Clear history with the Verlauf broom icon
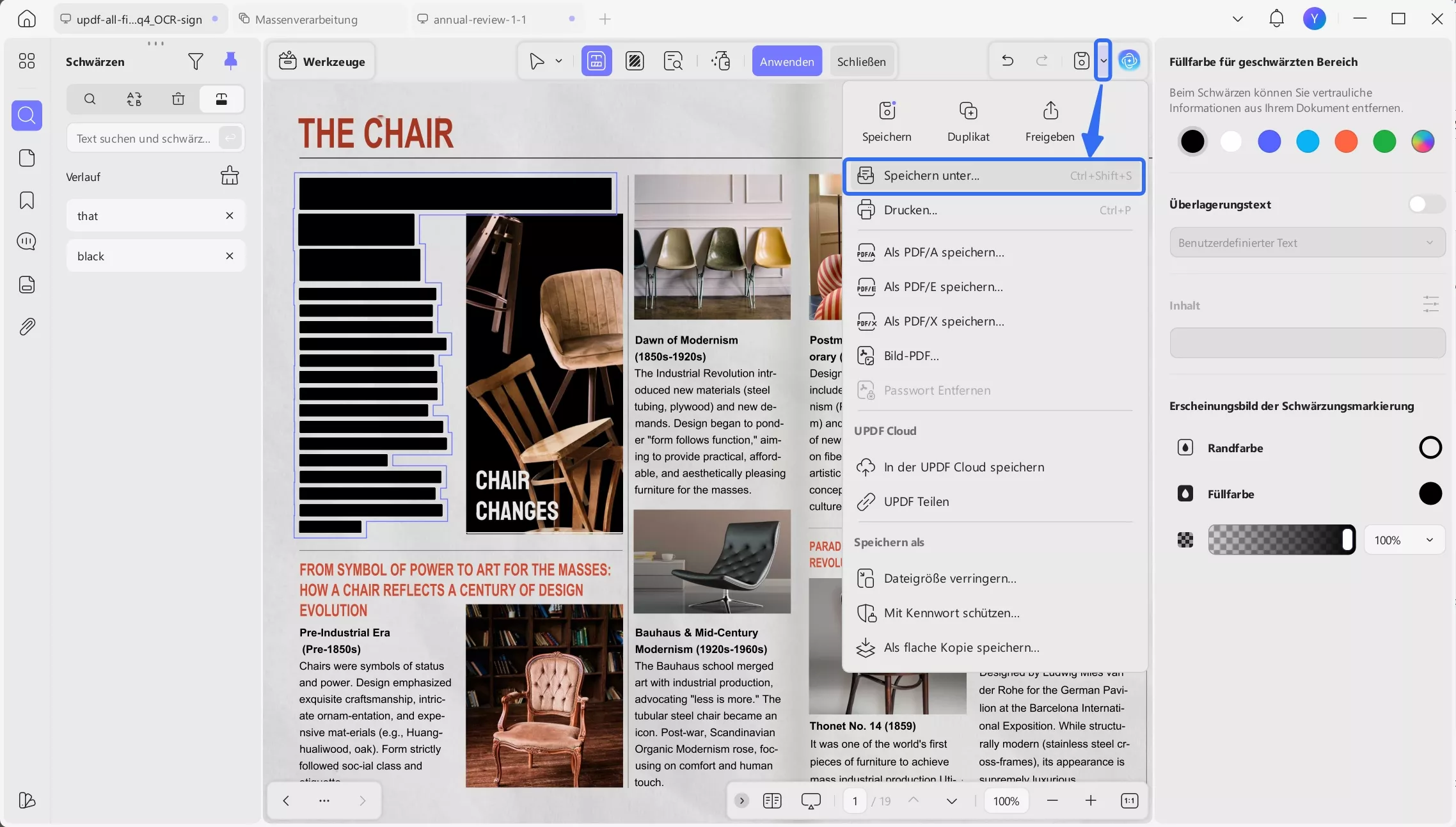Viewport: 1456px width, 827px height. click(x=230, y=176)
